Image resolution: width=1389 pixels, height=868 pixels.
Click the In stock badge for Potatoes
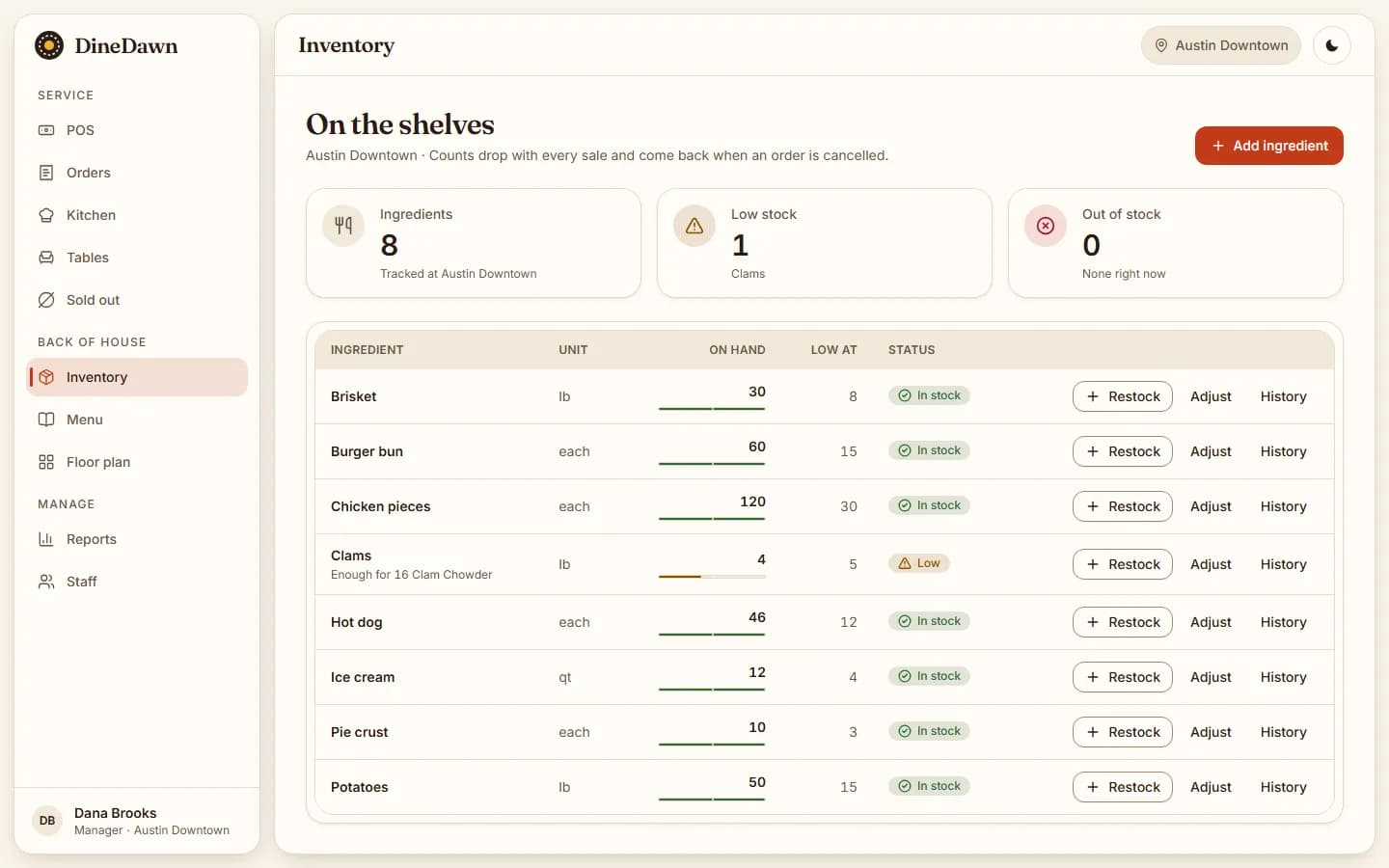929,786
